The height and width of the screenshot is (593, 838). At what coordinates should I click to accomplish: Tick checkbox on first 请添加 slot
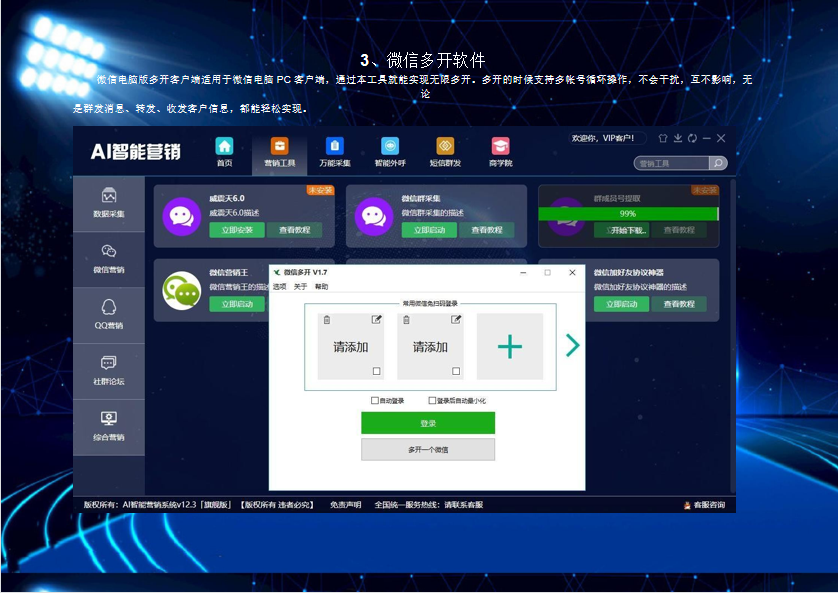[377, 371]
